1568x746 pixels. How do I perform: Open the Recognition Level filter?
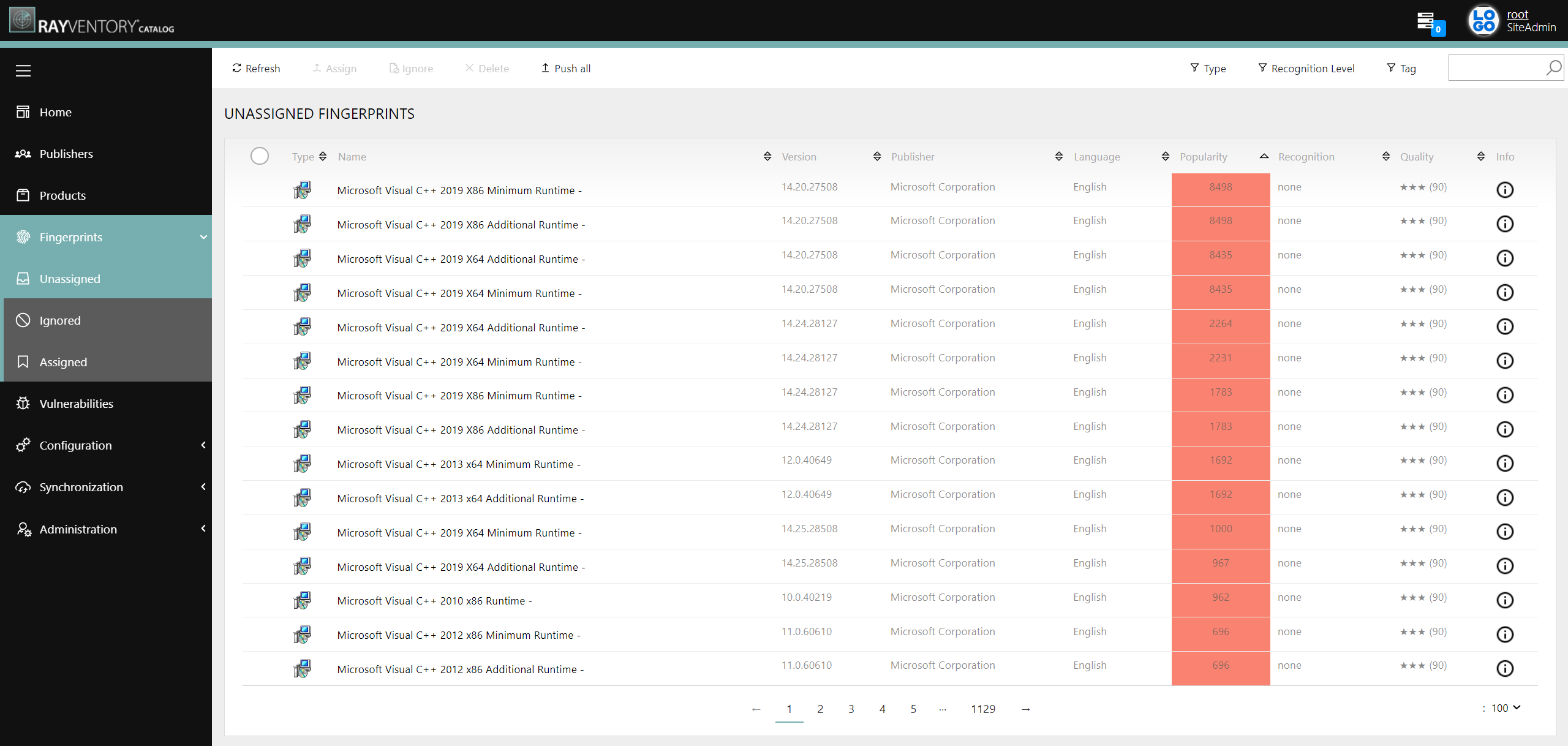pyautogui.click(x=1305, y=69)
